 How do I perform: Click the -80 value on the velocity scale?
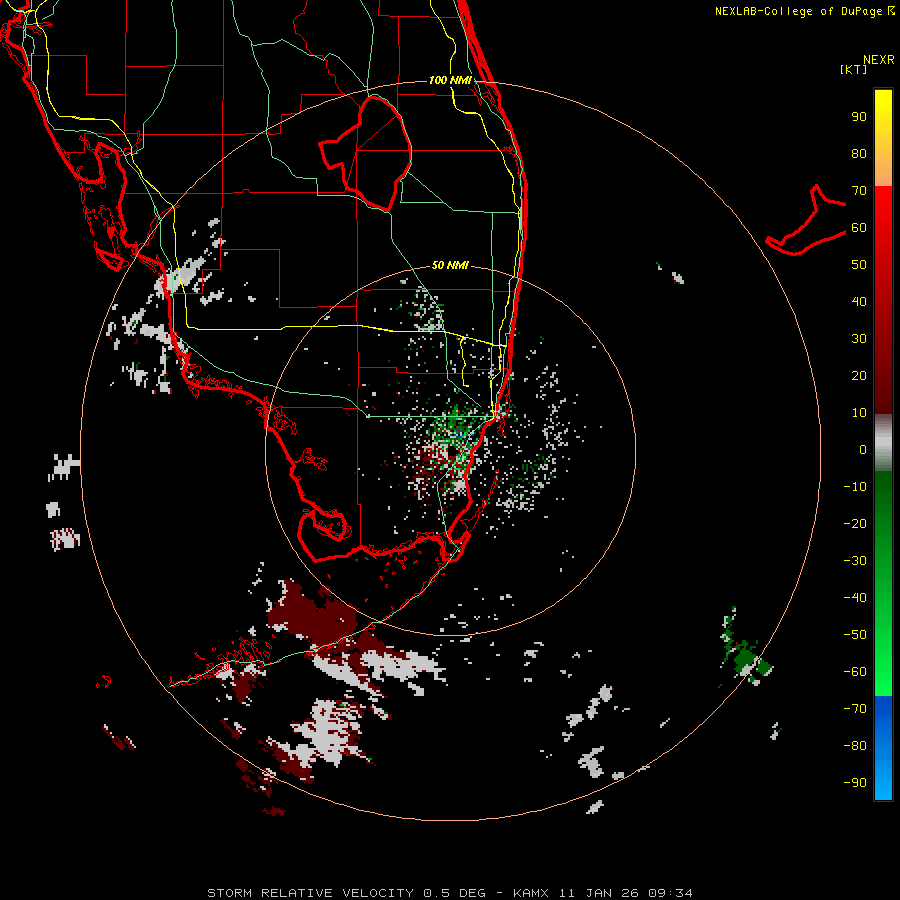point(855,746)
